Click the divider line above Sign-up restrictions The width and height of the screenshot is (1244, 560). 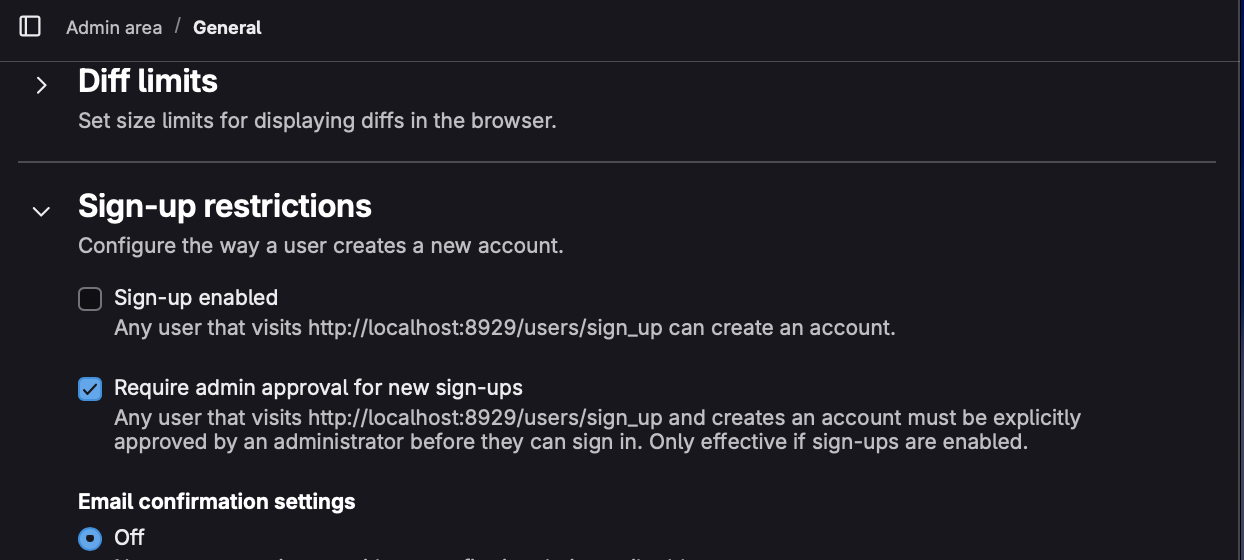coord(617,162)
